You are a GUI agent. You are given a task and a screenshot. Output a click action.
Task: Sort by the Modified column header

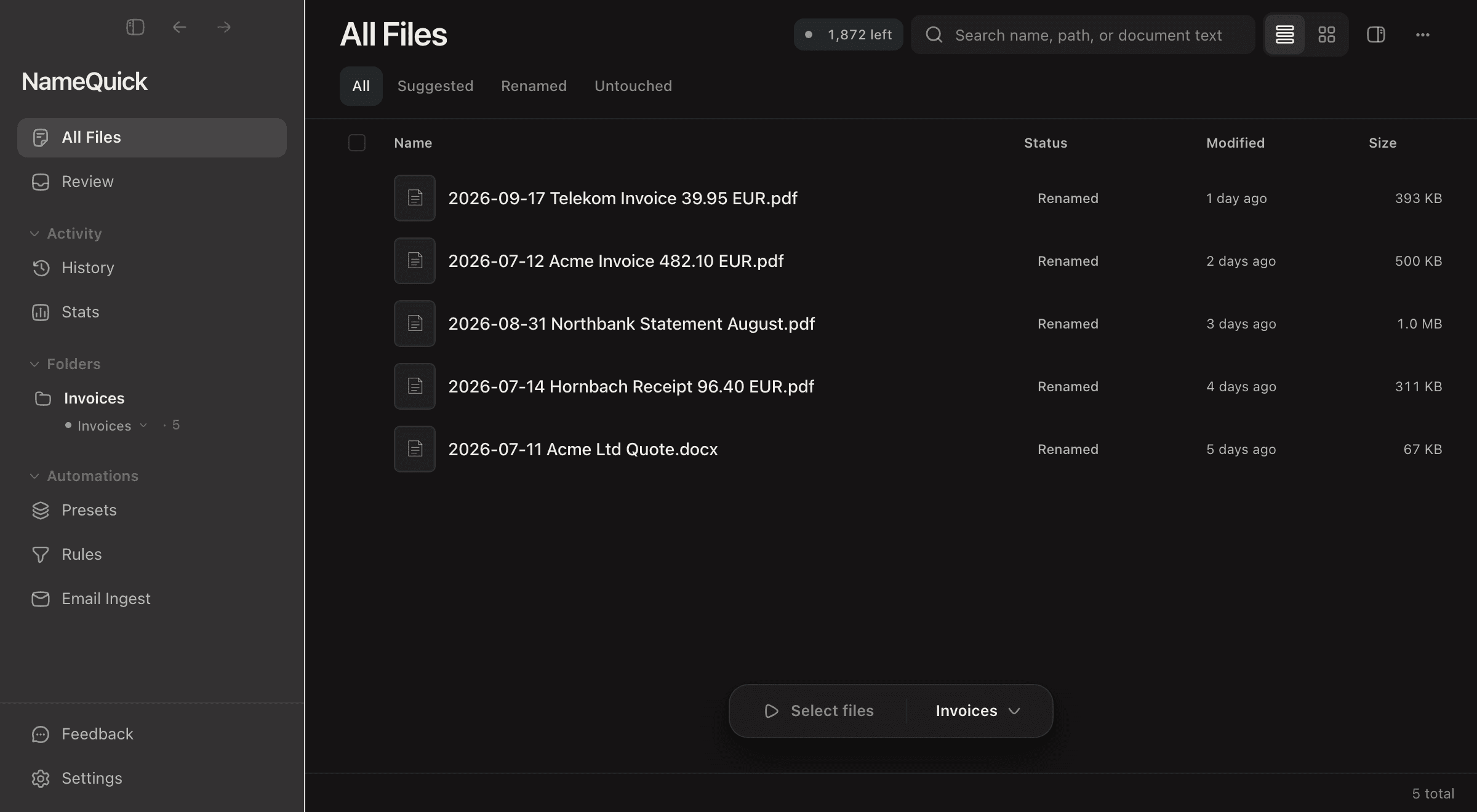pos(1235,143)
